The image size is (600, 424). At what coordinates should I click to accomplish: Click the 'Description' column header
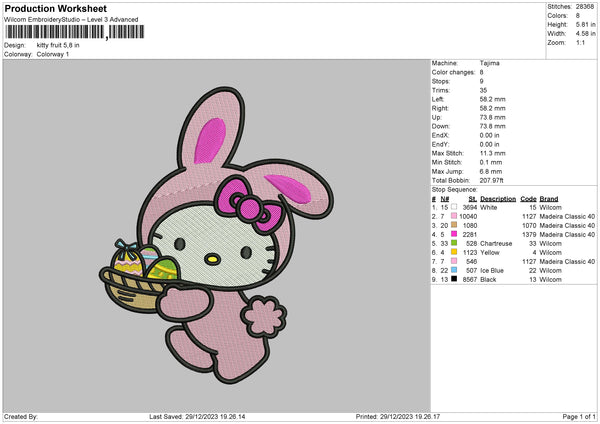pos(498,199)
